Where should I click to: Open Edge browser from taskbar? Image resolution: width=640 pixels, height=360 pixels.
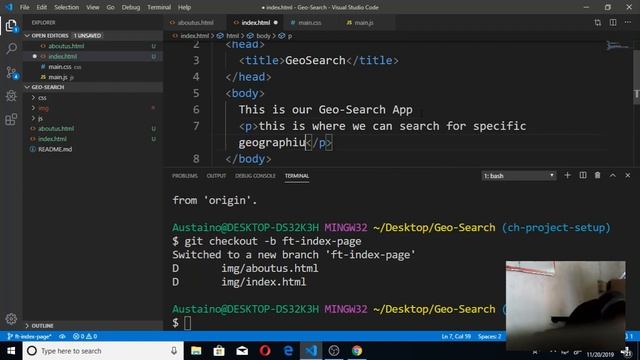tap(288, 351)
